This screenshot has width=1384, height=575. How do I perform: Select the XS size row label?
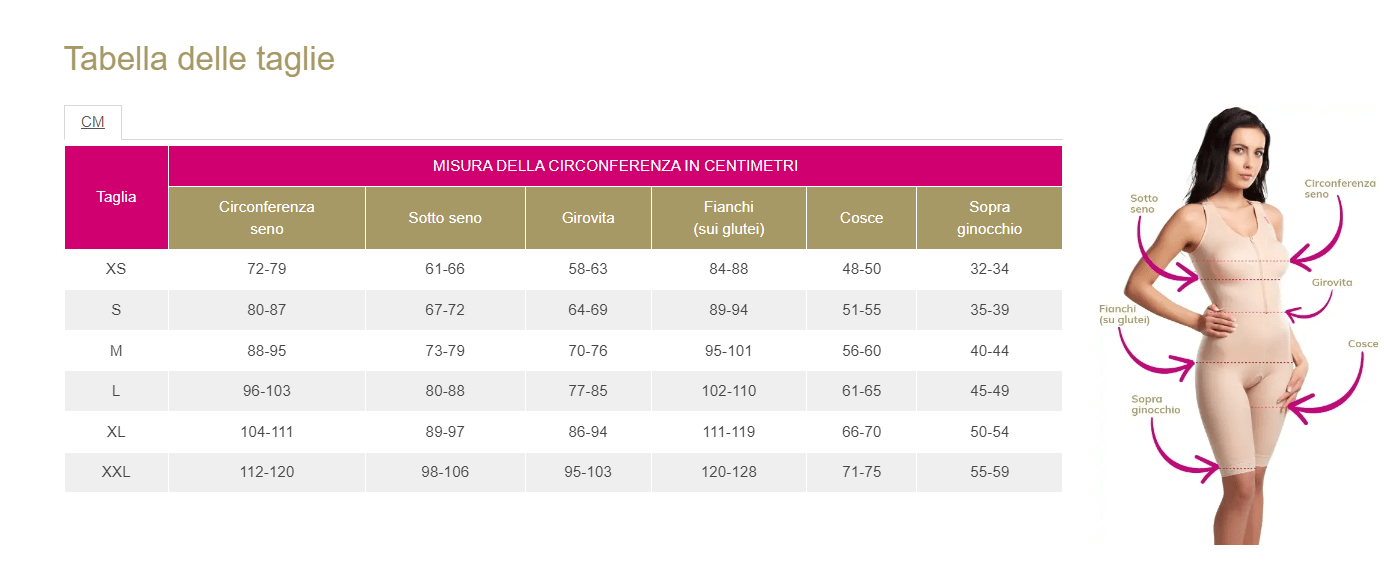tap(116, 269)
